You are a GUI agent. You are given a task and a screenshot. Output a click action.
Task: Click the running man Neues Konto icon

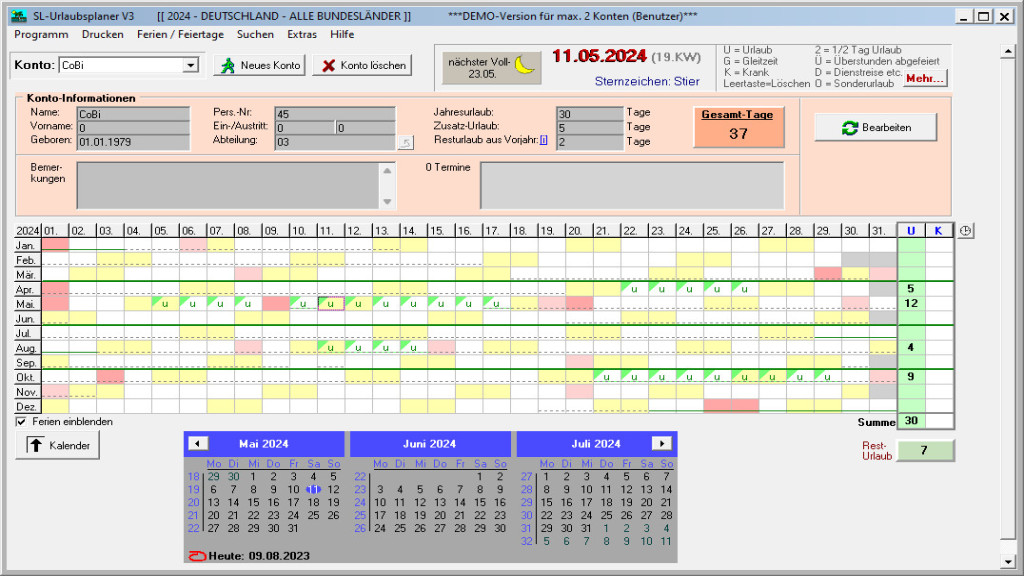pos(228,65)
